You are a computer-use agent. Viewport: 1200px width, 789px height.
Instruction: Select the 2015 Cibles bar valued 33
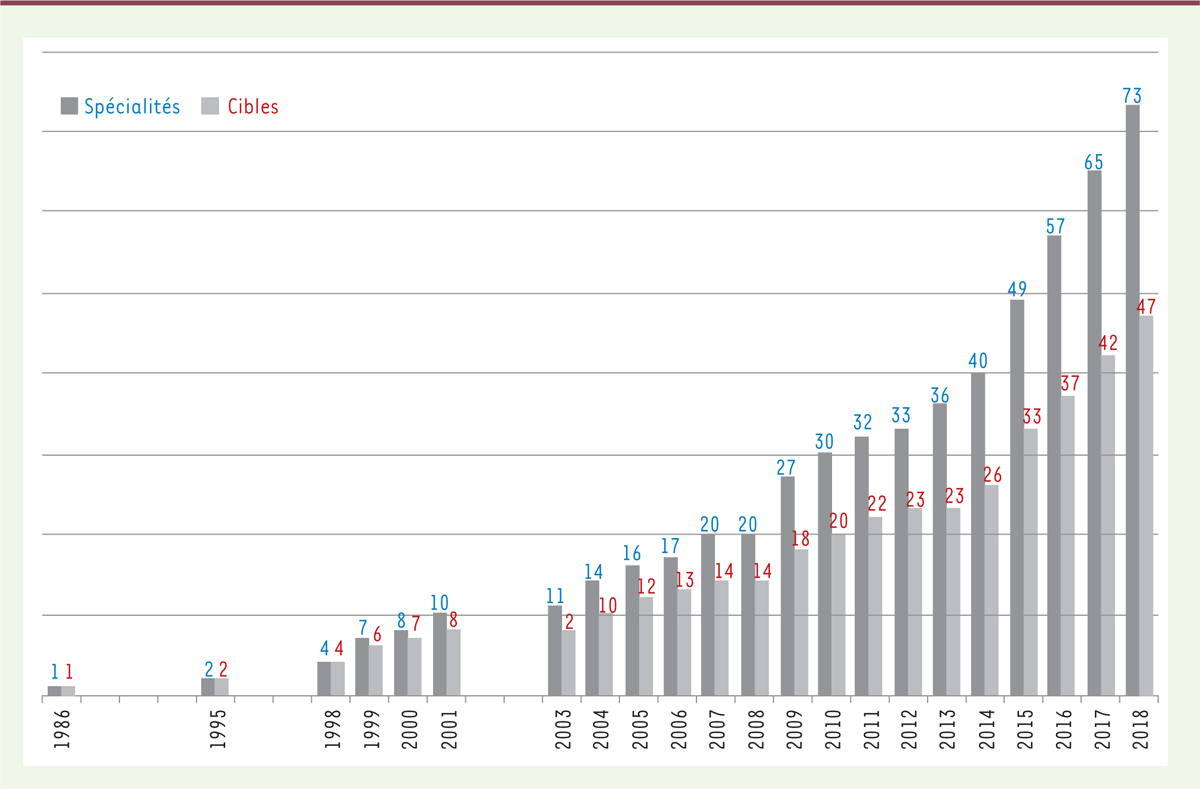(x=1031, y=561)
